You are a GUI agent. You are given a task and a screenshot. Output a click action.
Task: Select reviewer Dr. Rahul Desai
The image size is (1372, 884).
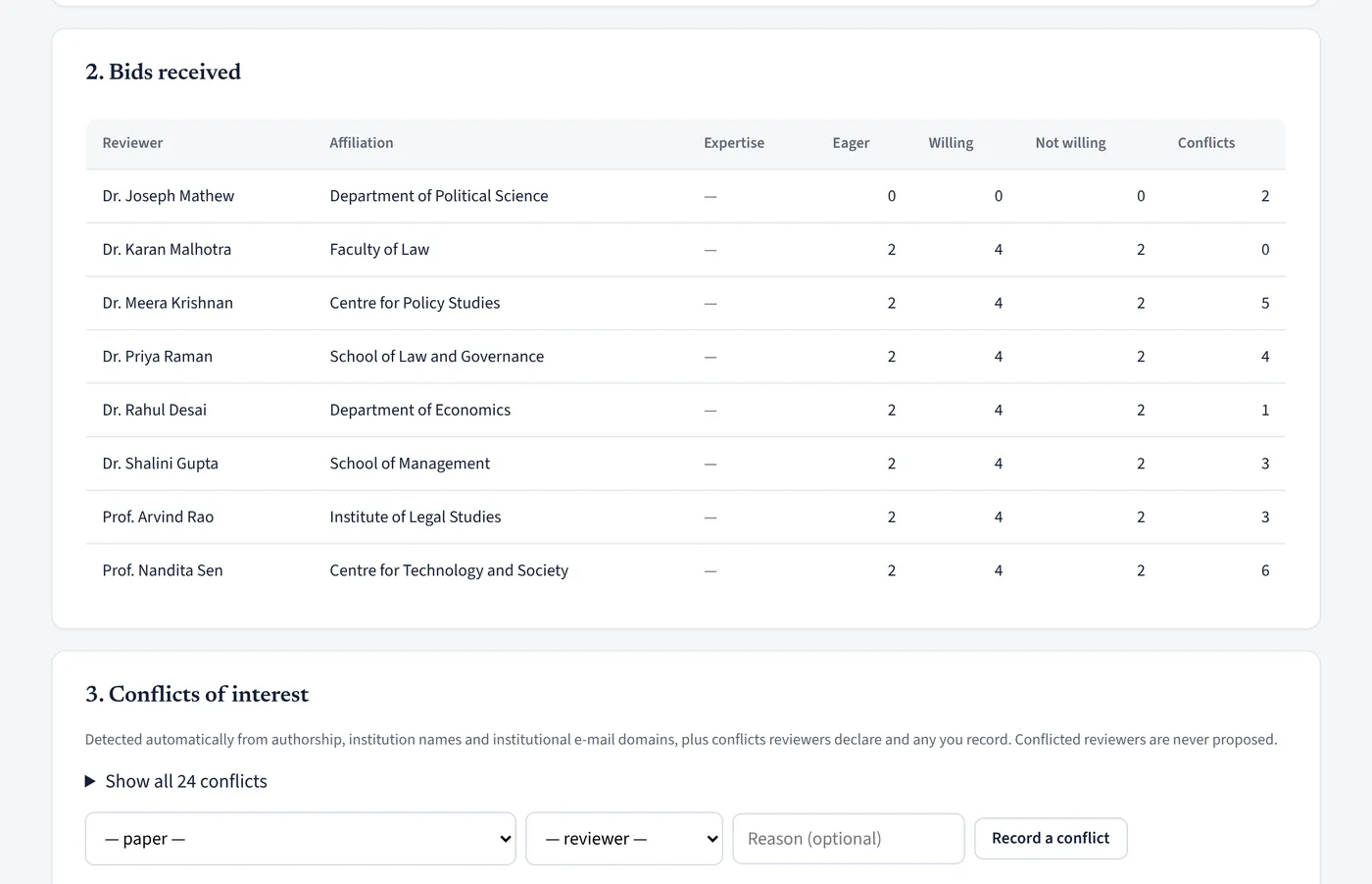point(155,410)
